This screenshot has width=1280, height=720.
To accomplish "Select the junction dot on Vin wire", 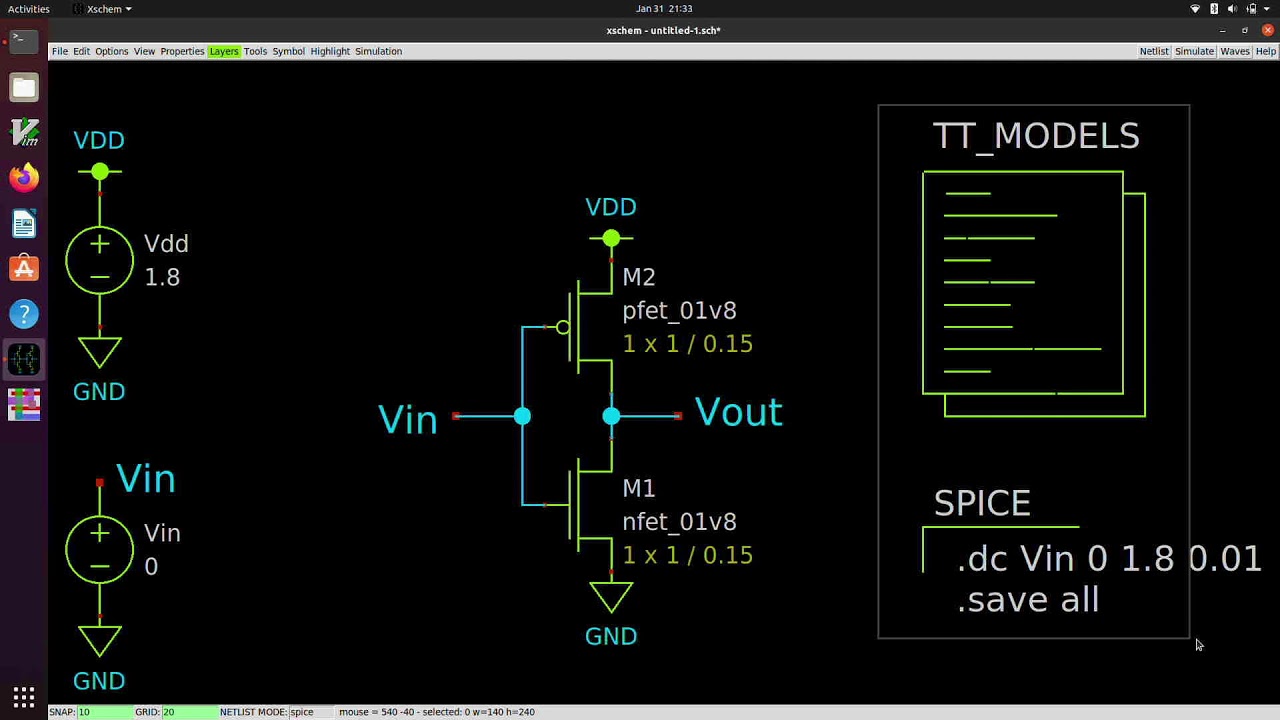I will (522, 416).
